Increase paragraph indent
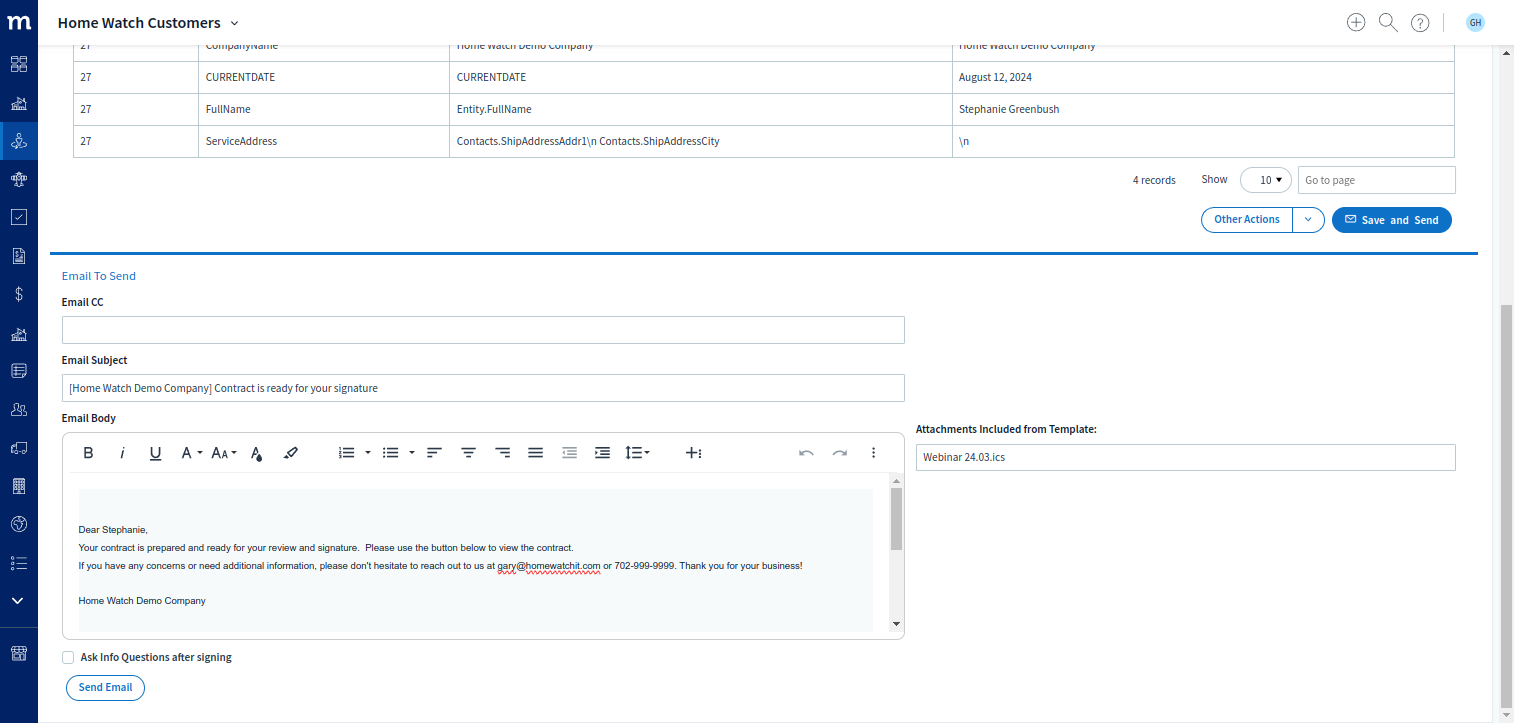This screenshot has height=723, width=1514. click(x=602, y=453)
